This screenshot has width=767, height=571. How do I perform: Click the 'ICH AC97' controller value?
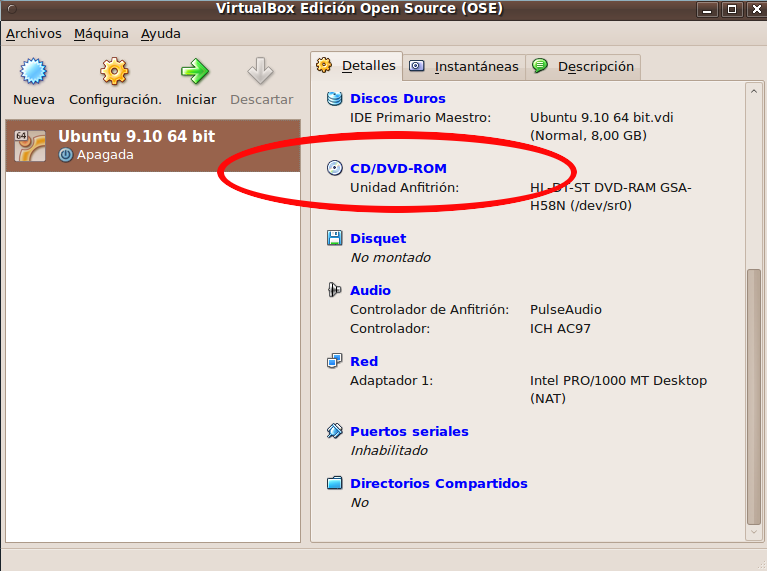(560, 328)
